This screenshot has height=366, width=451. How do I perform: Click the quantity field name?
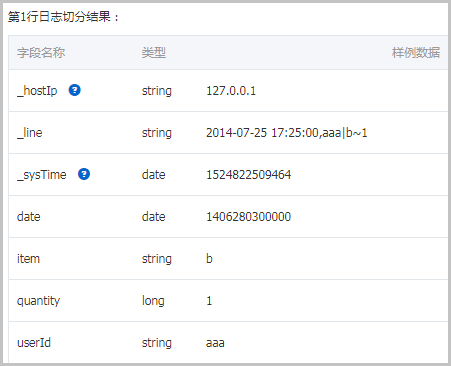[x=38, y=301]
